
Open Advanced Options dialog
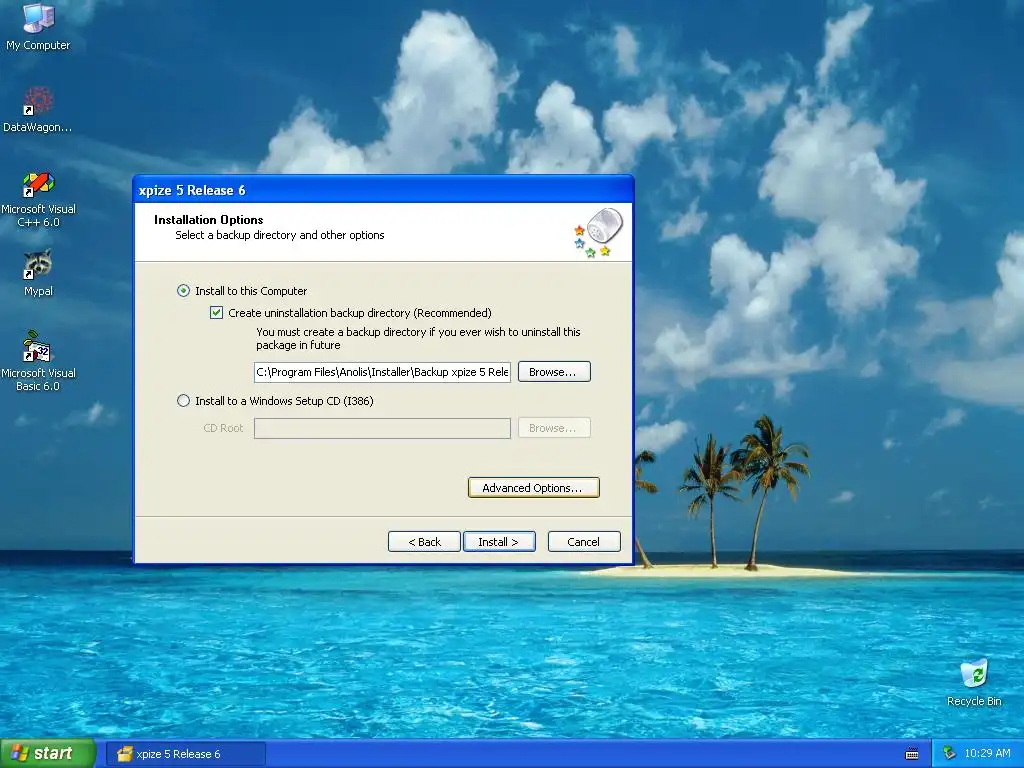tap(534, 488)
